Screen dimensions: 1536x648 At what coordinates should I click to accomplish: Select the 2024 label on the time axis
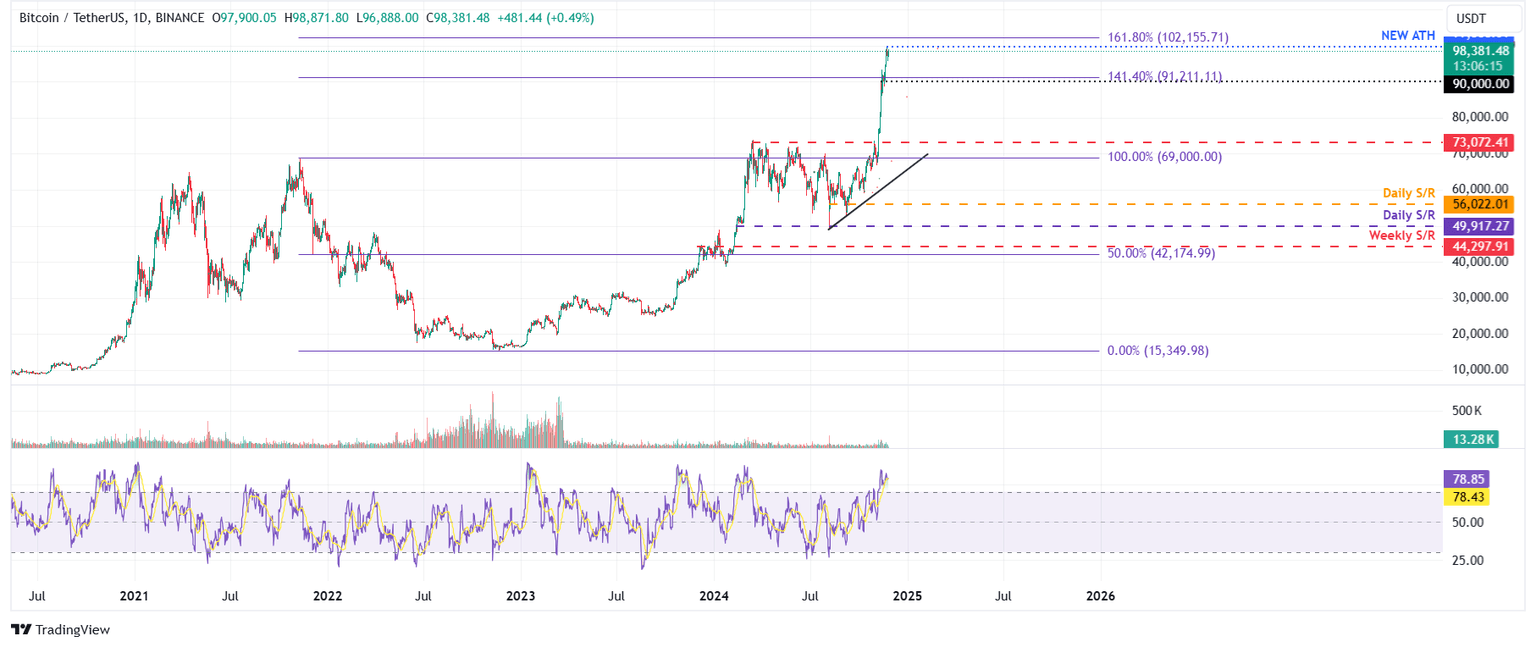tap(712, 595)
